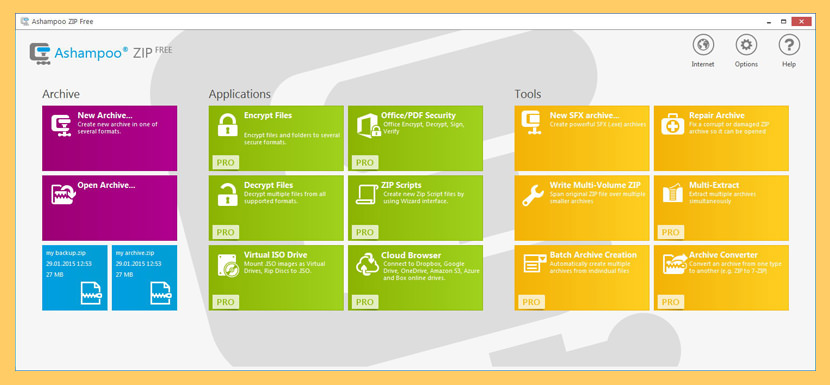Click the Encrypt Files padlock icon

click(228, 125)
